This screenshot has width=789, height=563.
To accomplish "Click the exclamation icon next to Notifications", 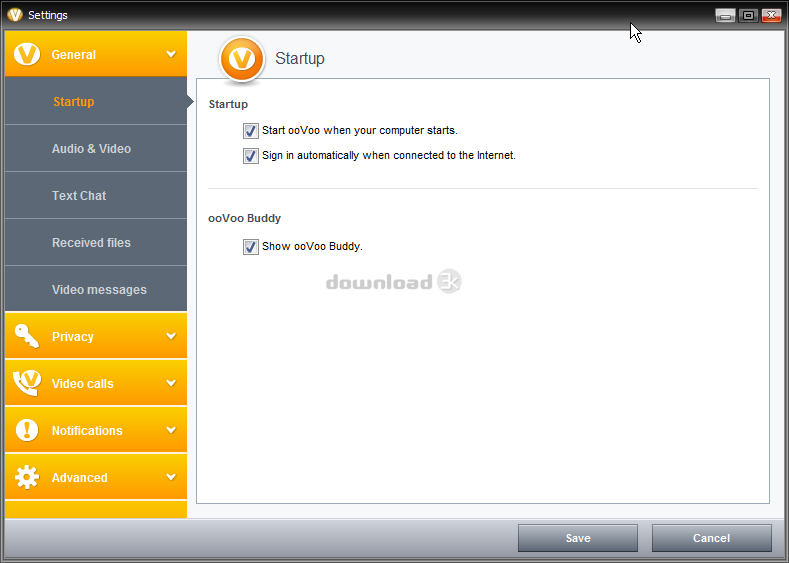I will [27, 430].
